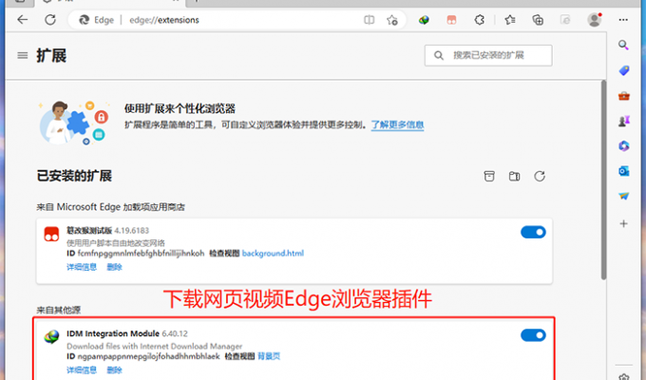Click the pack extension icon beside 已安装的扩展
The height and width of the screenshot is (380, 646).
pyautogui.click(x=489, y=176)
